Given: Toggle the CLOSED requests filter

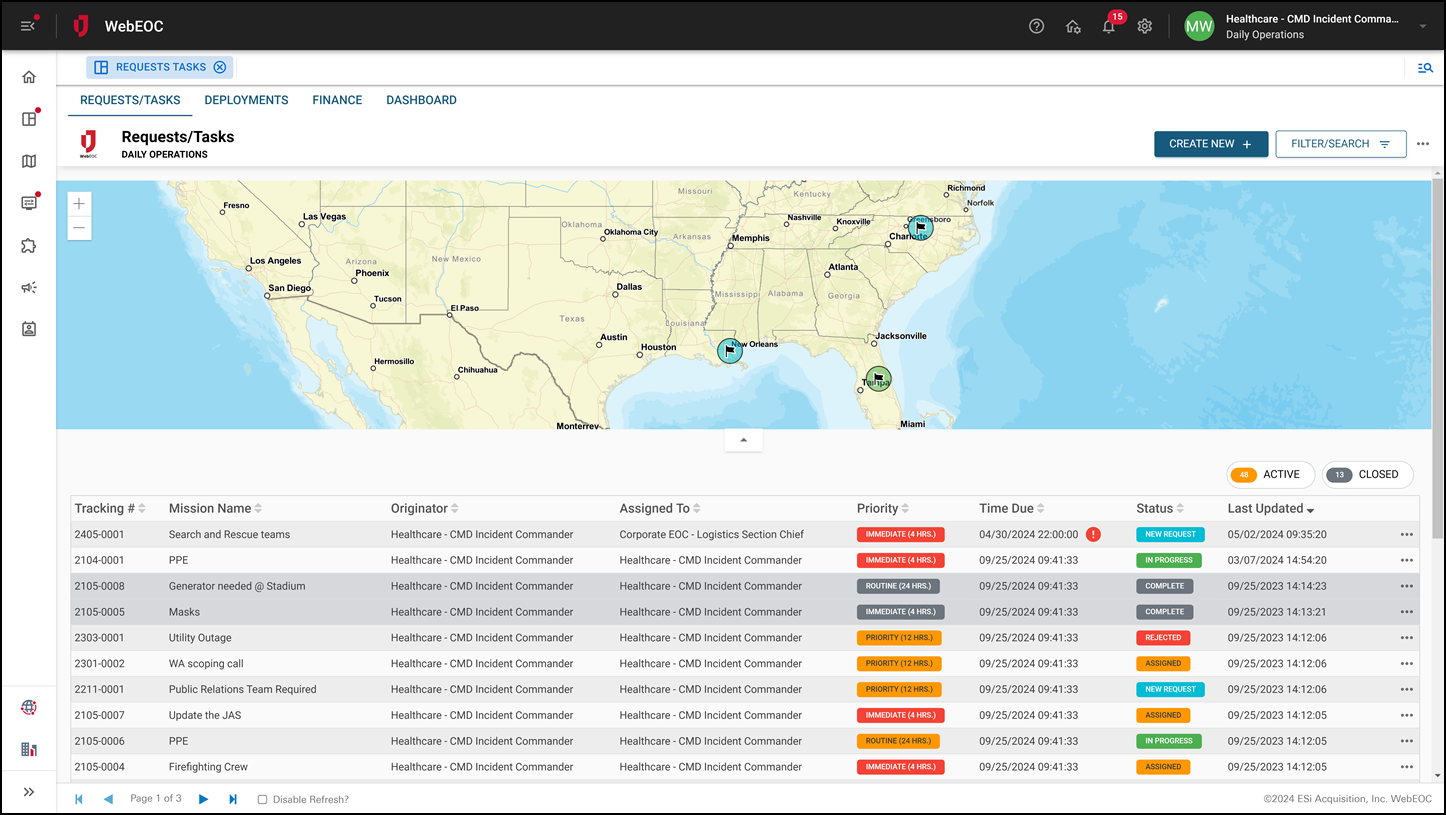Looking at the screenshot, I should 1367,474.
